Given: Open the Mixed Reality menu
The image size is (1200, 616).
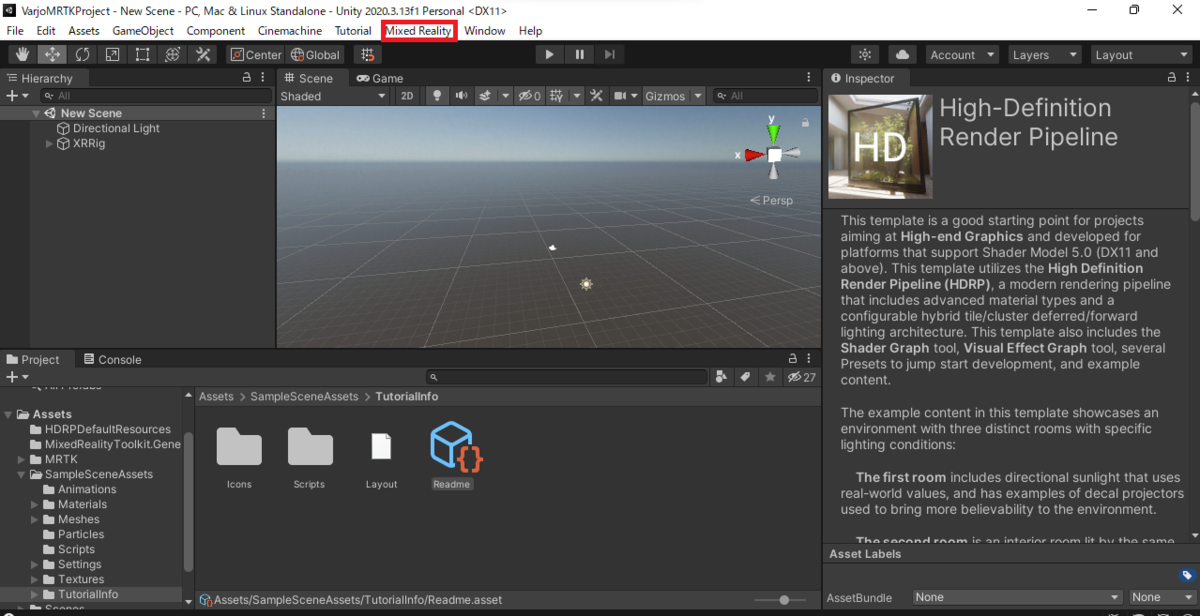Looking at the screenshot, I should pos(419,31).
